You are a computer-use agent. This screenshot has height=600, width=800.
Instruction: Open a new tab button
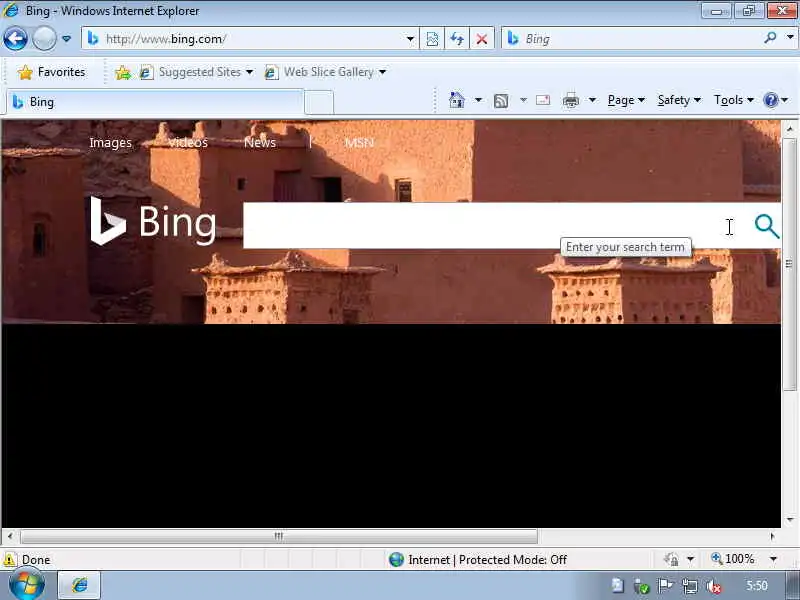[319, 103]
